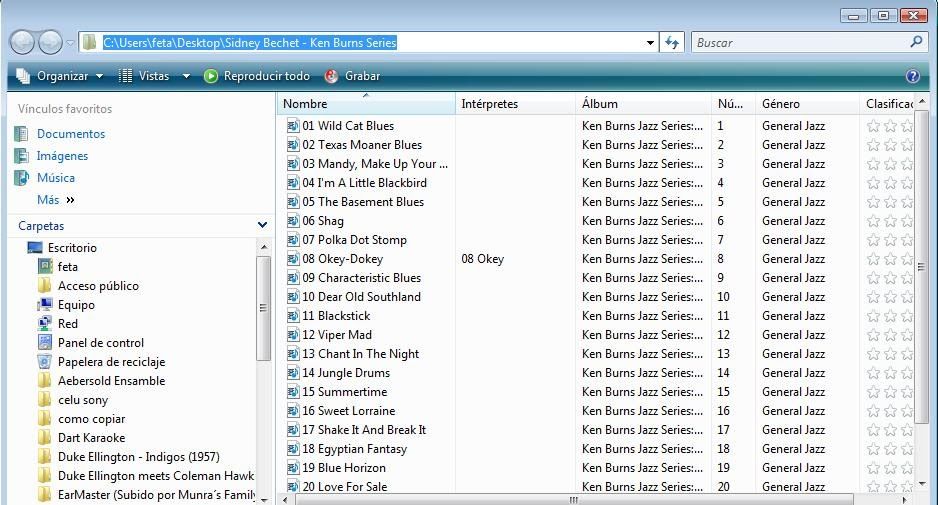Select Duke Ellington meets Coleman Hawk folder
Screen dimensions: 938x505
pos(156,476)
